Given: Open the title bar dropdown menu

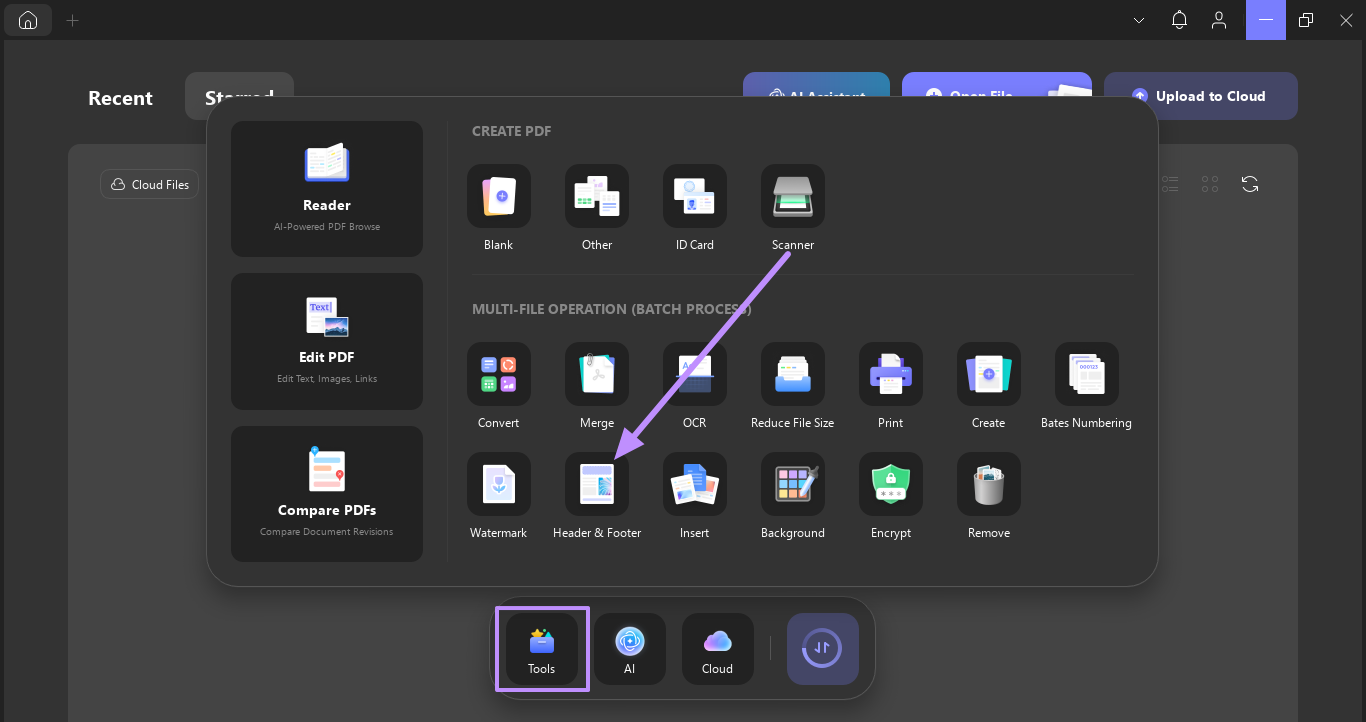Looking at the screenshot, I should 1138,19.
